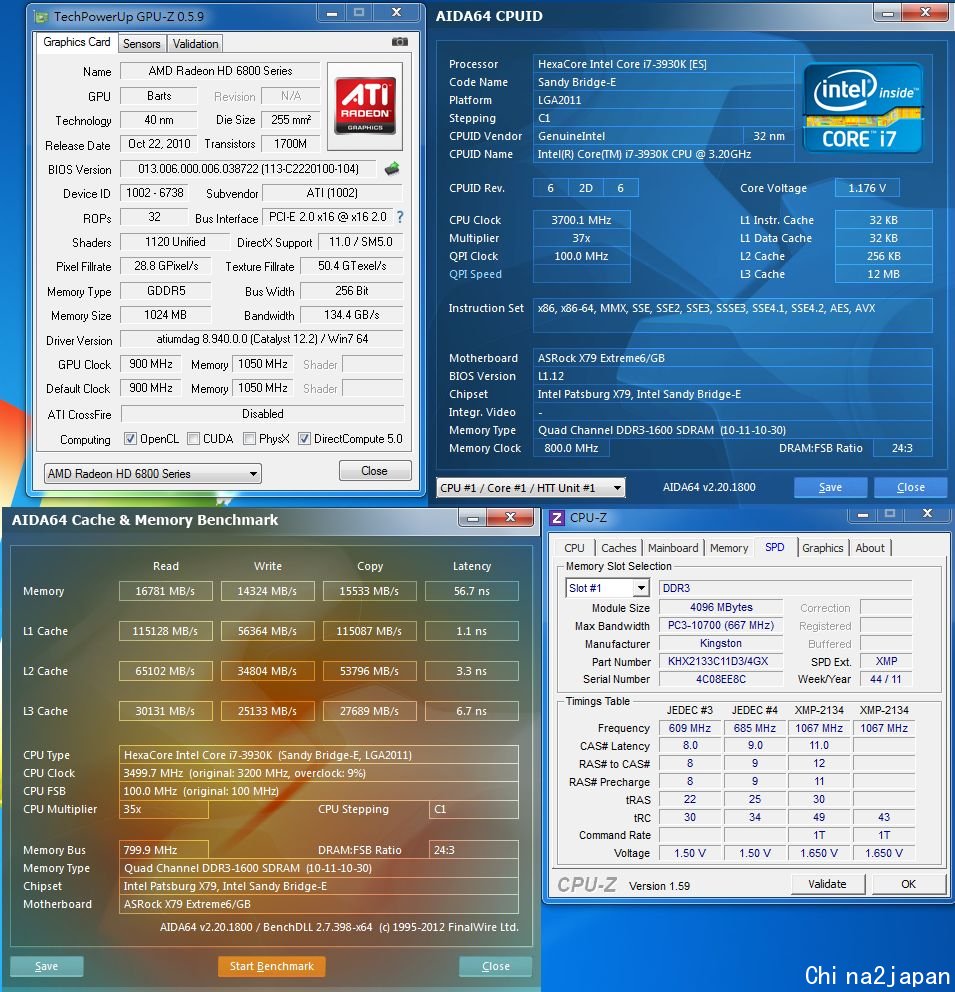Close the CPU-Z window with X
Image resolution: width=955 pixels, height=992 pixels.
coord(927,514)
